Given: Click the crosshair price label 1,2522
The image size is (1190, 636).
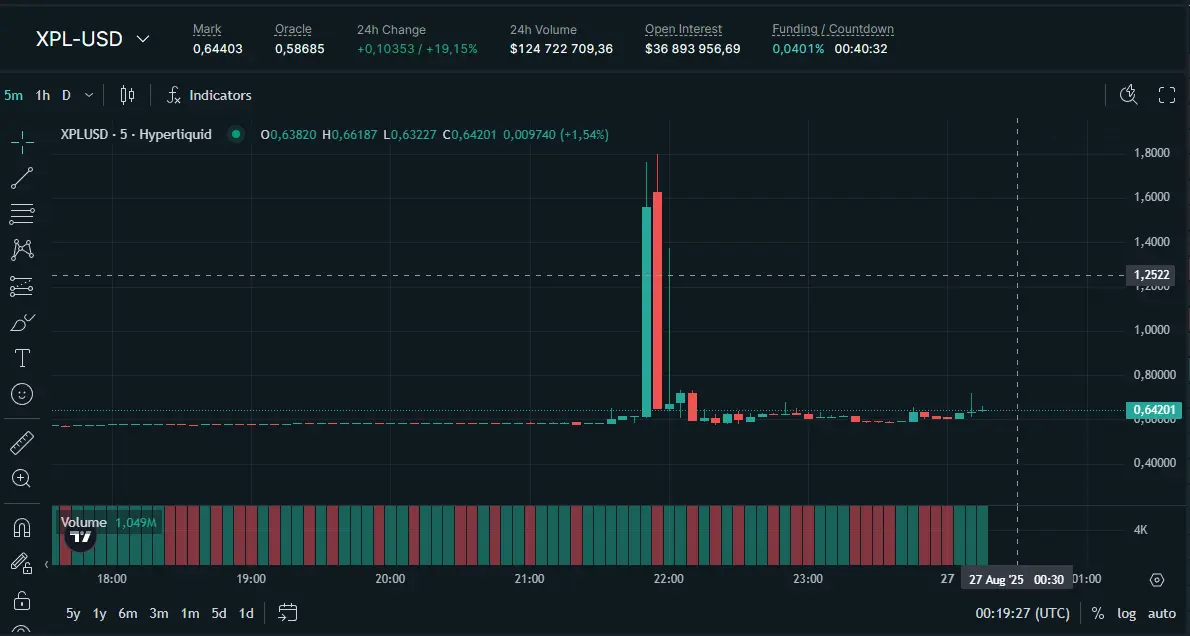Looking at the screenshot, I should (x=1151, y=275).
